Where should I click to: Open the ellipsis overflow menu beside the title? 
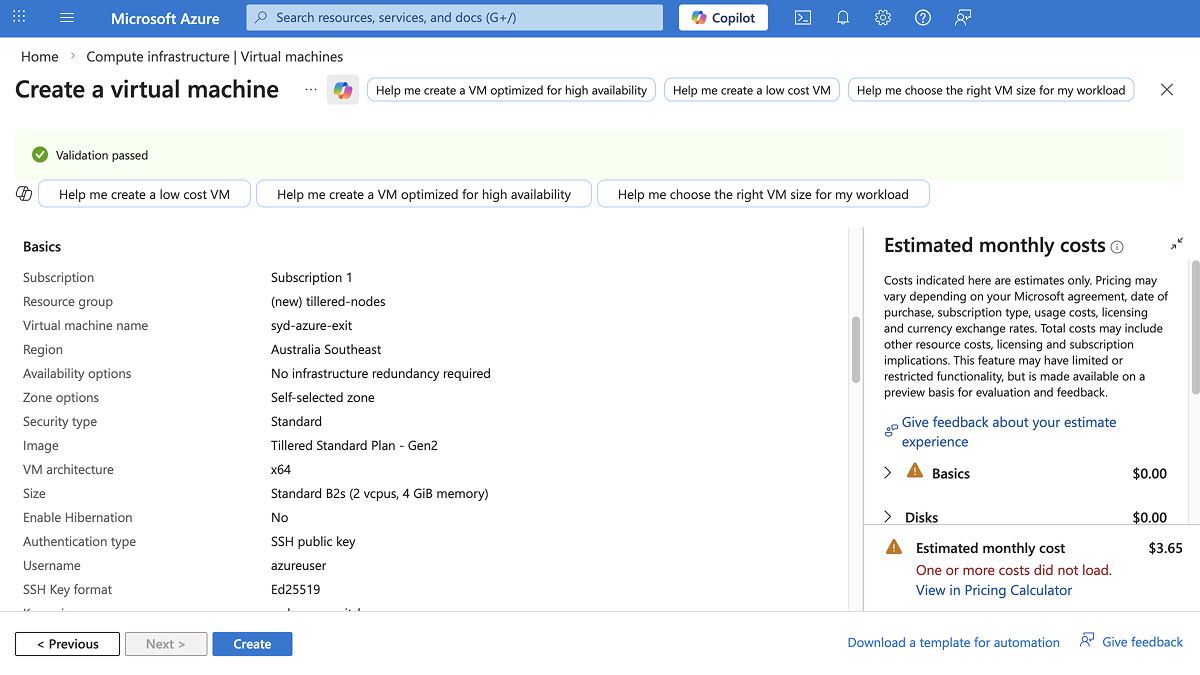(310, 91)
